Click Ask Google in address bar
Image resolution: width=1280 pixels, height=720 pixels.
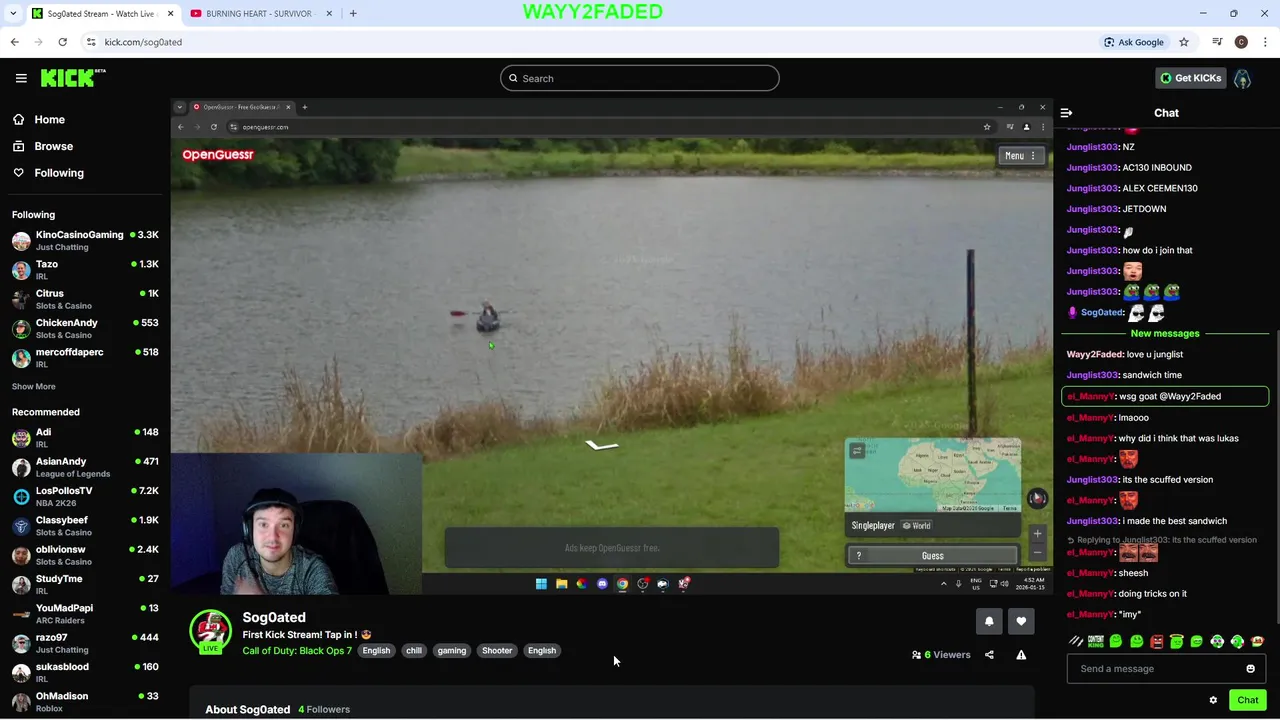point(1134,42)
